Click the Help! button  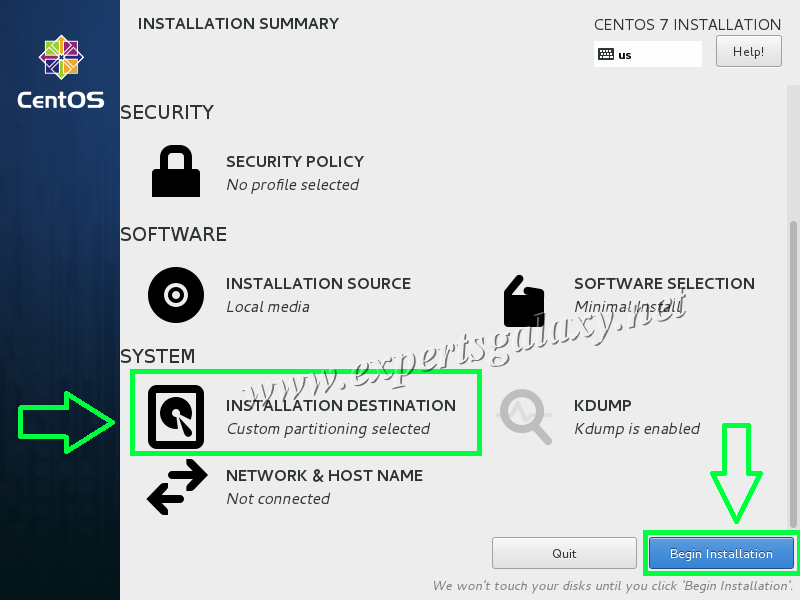point(748,52)
